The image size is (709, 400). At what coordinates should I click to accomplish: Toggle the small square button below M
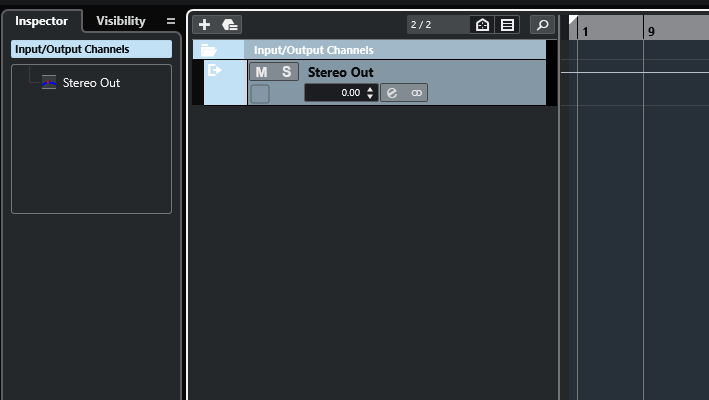[260, 94]
